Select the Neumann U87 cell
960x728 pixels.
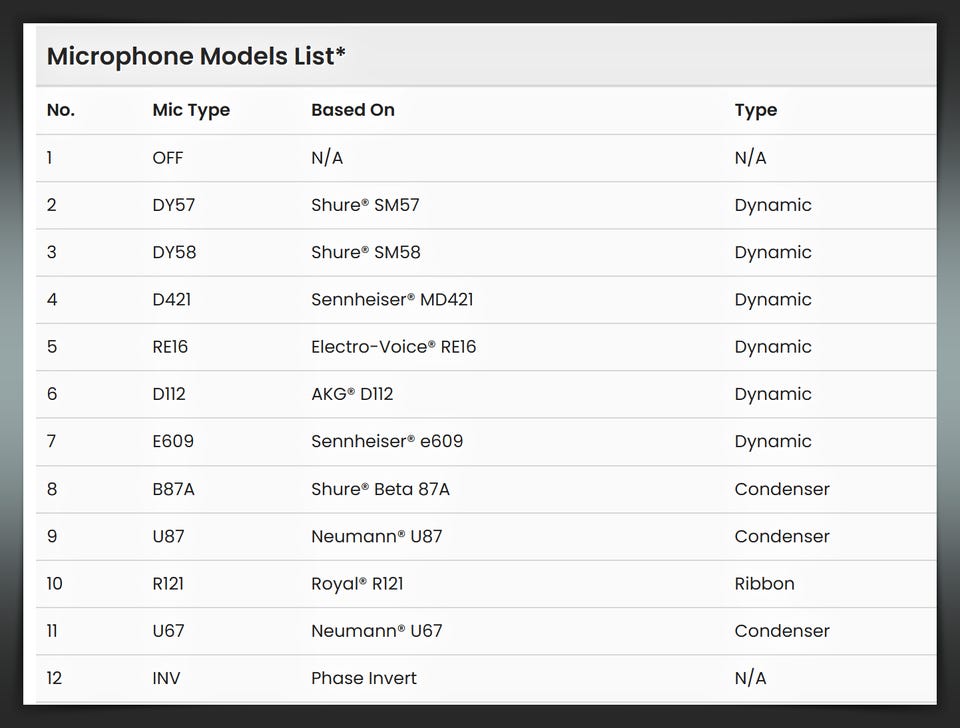[x=376, y=536]
